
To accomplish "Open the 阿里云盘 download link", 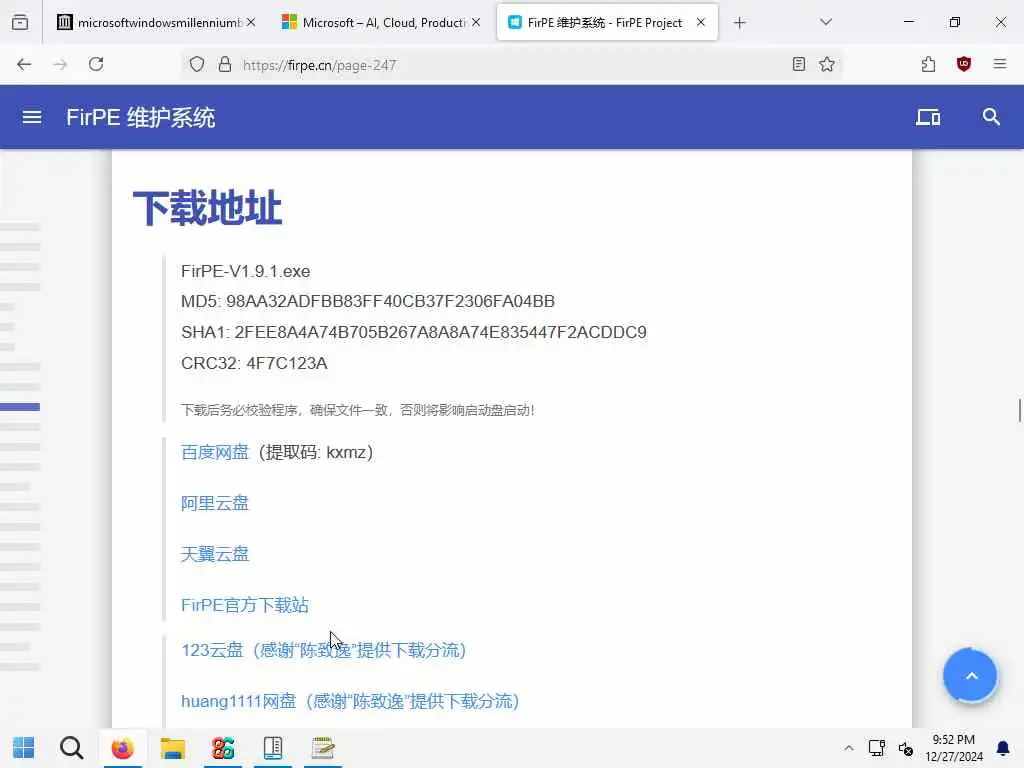I will coord(215,504).
